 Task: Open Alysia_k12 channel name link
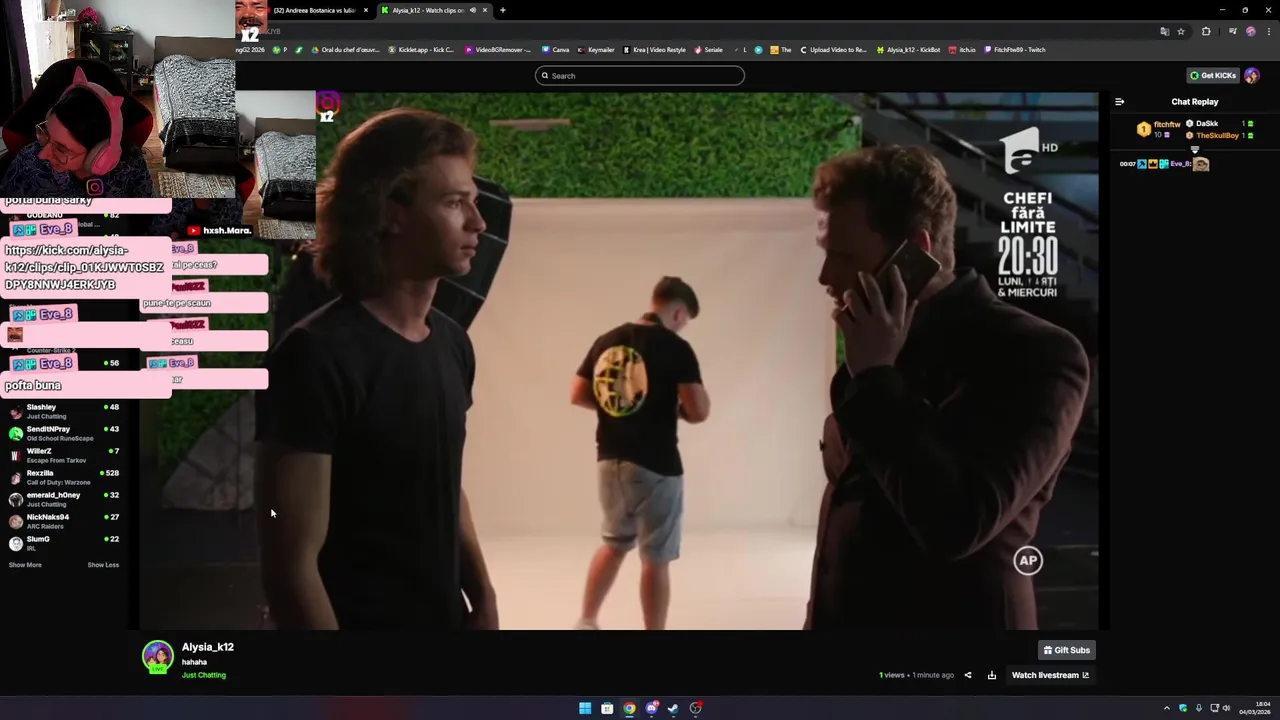[x=208, y=647]
